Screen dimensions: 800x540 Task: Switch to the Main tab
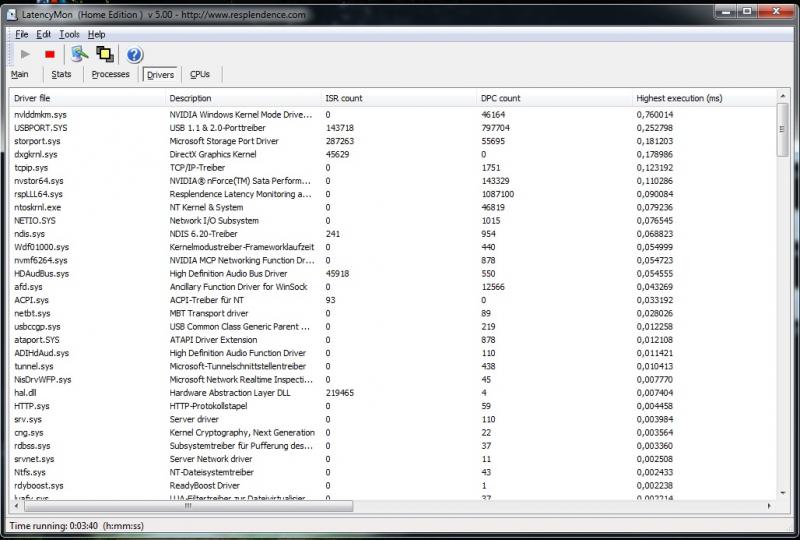[x=19, y=74]
